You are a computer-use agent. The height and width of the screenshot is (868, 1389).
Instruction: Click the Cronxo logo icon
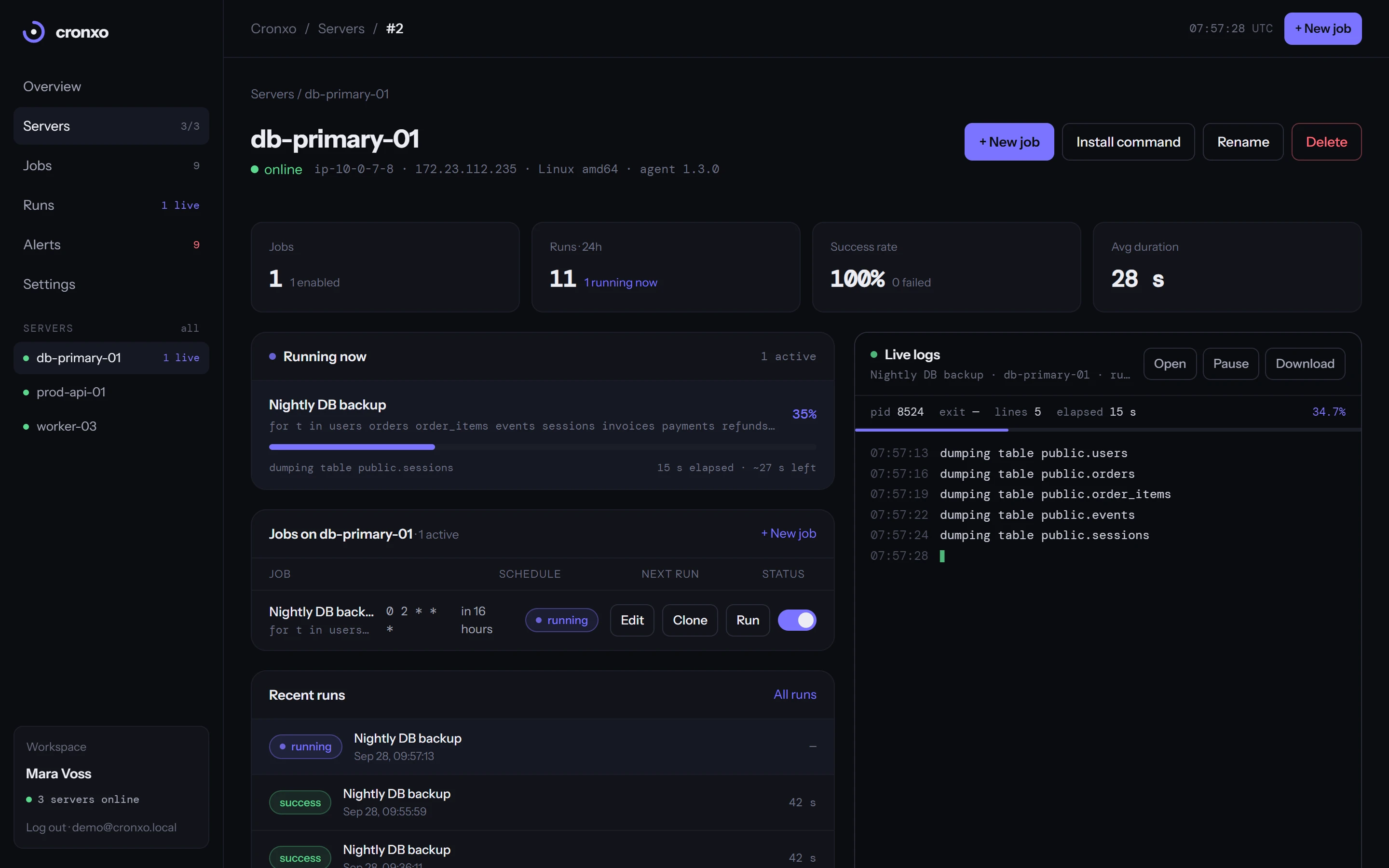[x=34, y=31]
